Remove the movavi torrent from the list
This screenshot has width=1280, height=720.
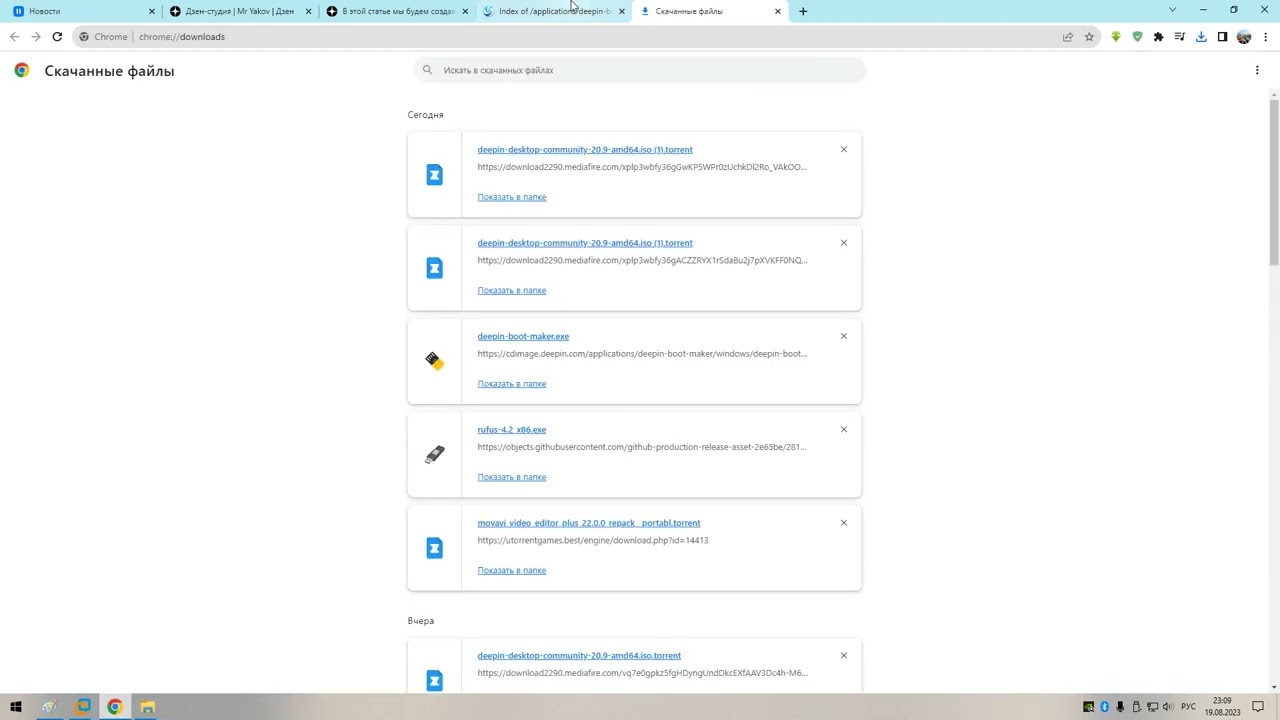(843, 523)
